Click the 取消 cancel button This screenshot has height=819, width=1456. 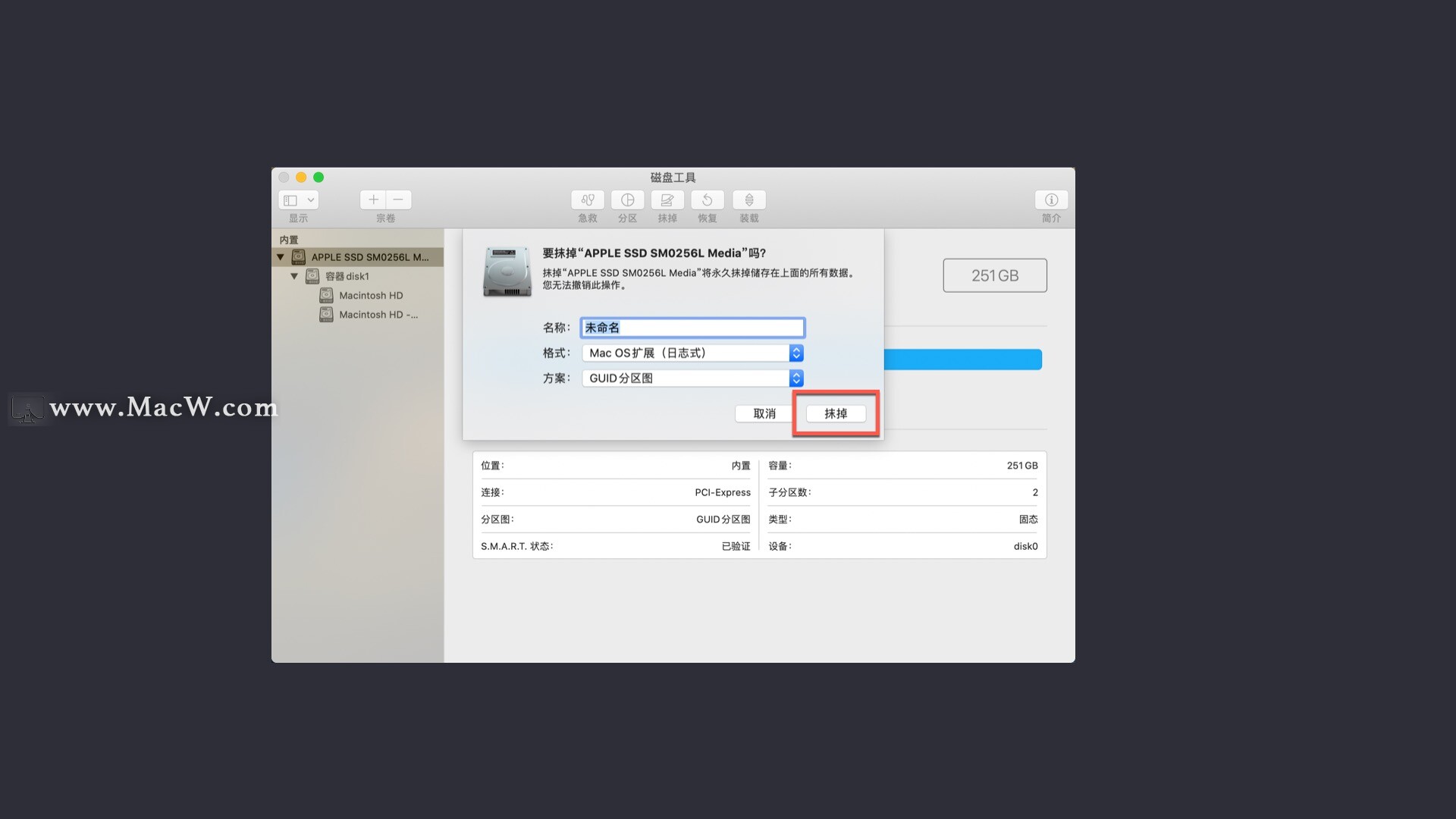tap(764, 414)
